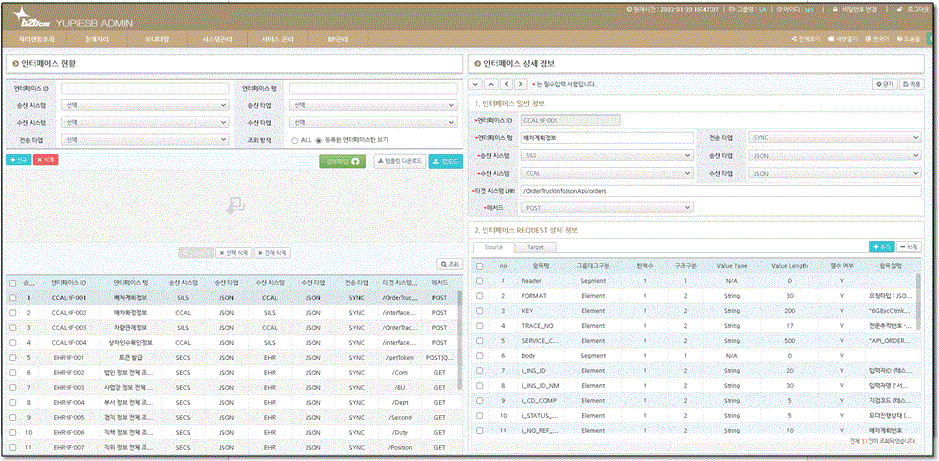Open 전체보기 site map icon
The image size is (939, 461).
(x=805, y=39)
